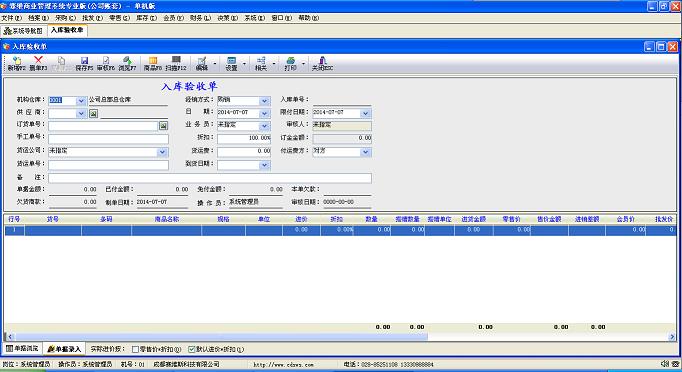Click into 手工单号 input field

coord(108,139)
